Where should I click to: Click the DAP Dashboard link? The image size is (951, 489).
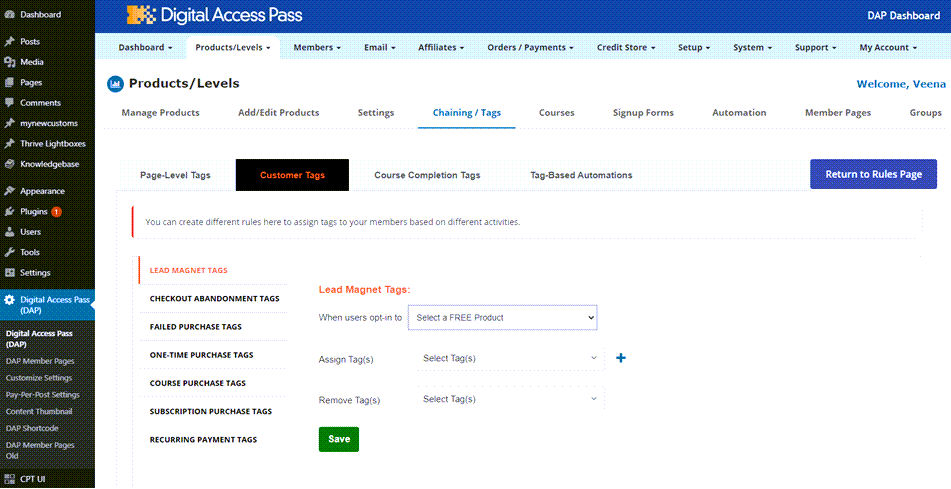tap(904, 16)
